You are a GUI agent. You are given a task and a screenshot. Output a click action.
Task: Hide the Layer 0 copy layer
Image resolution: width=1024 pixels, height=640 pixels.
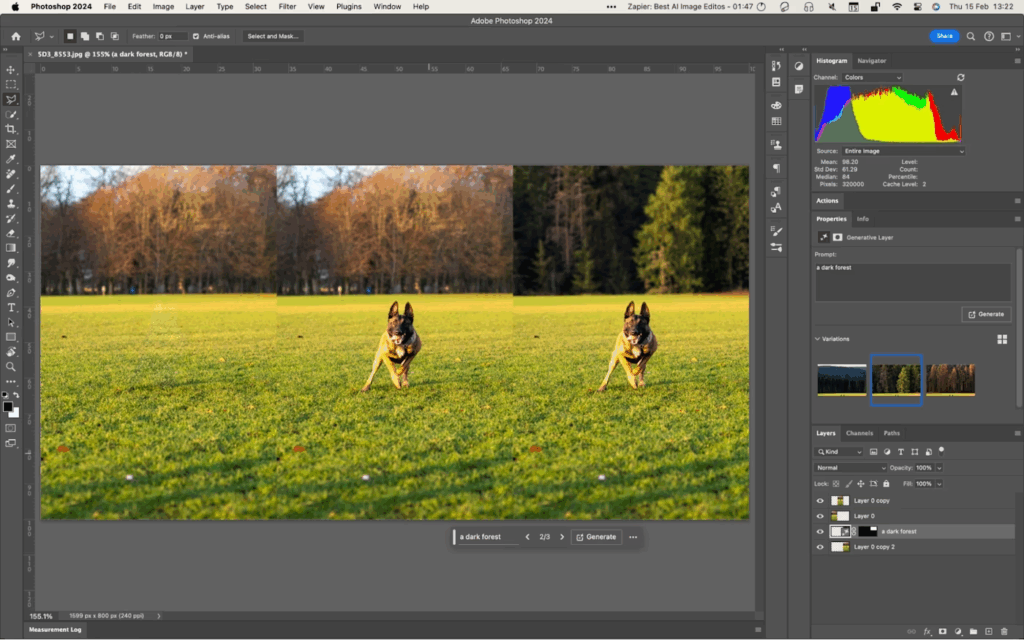pos(820,500)
